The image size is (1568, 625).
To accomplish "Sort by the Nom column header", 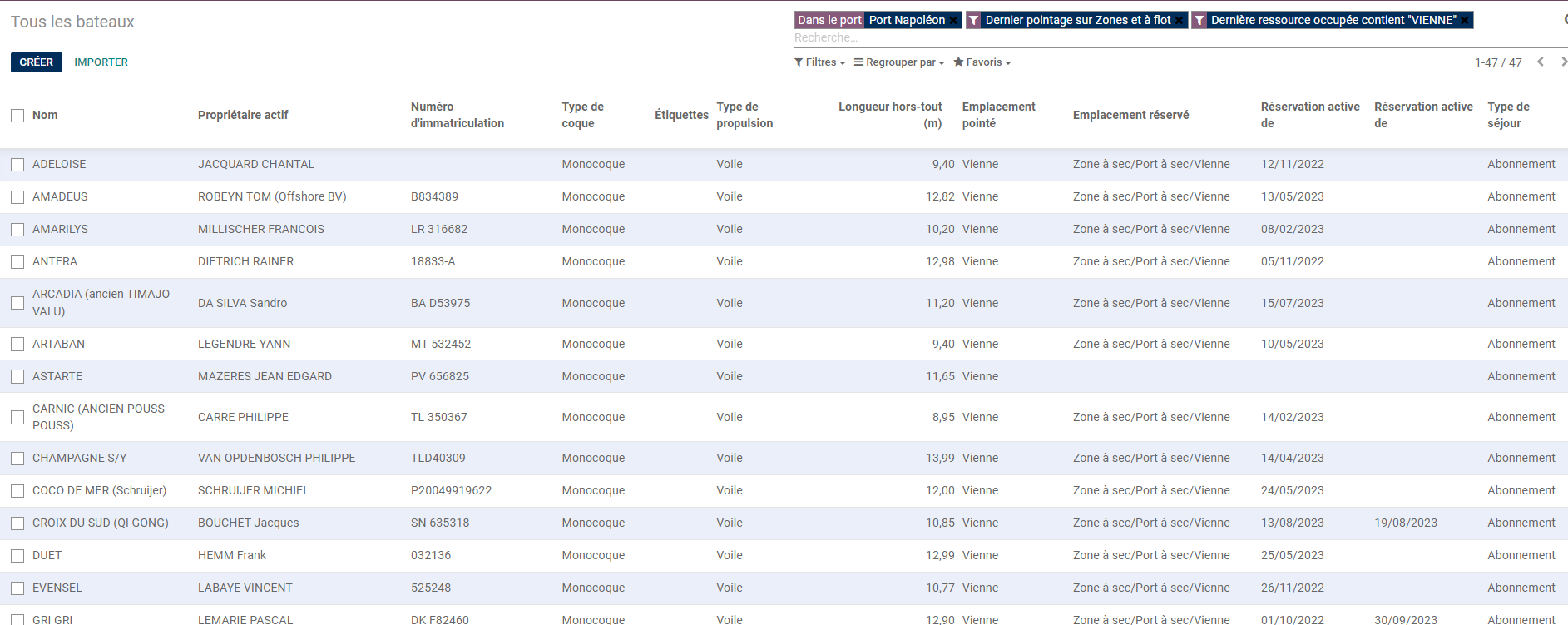I will pos(45,115).
